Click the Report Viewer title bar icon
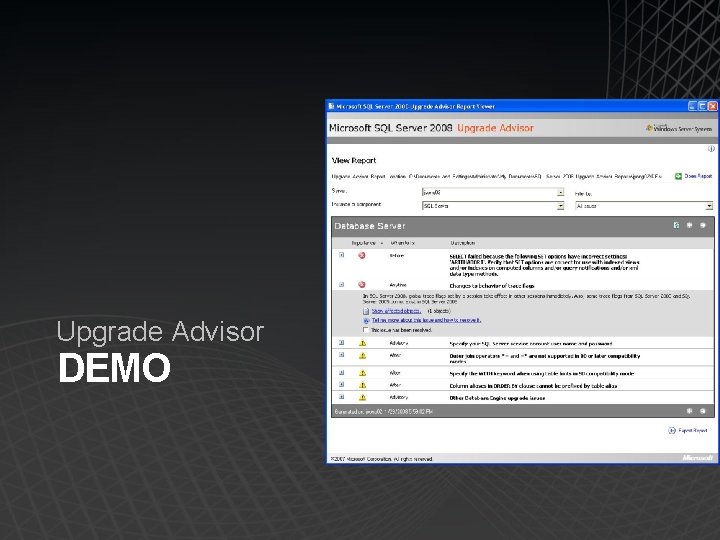Image resolution: width=720 pixels, height=540 pixels. tap(331, 106)
